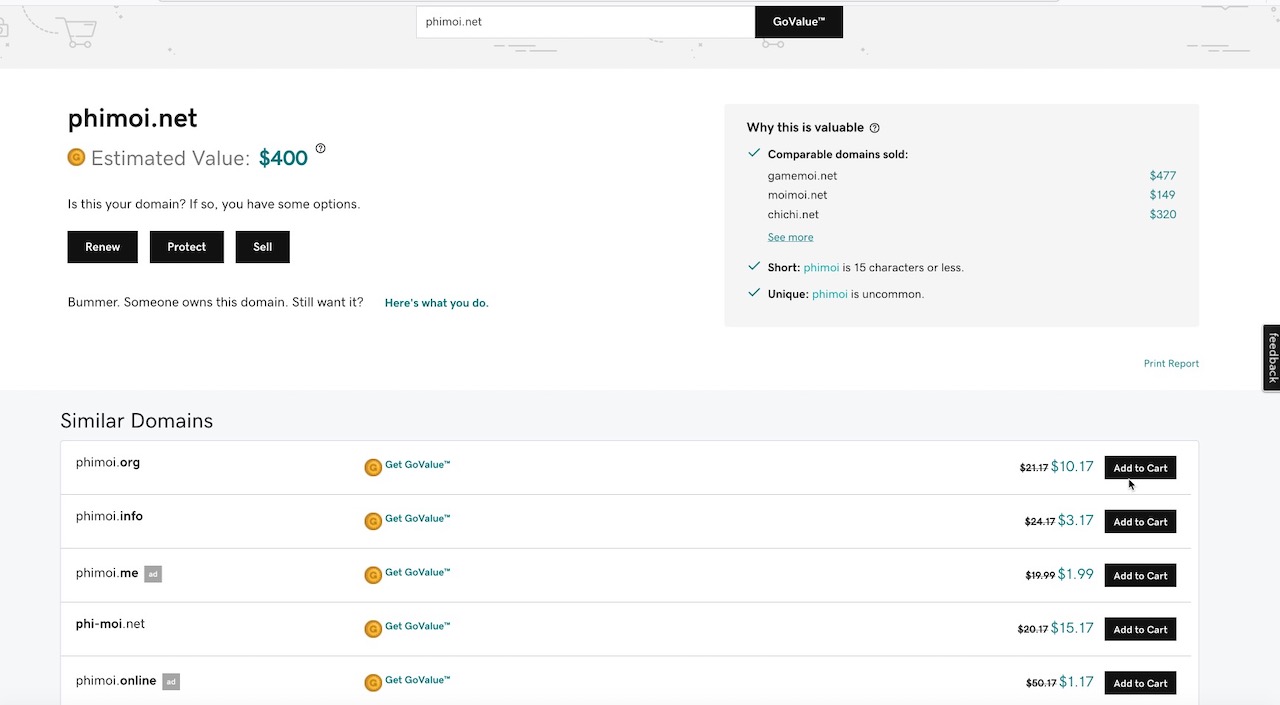1280x705 pixels.
Task: Click the help icon next to Why this is valuable
Action: pos(874,128)
